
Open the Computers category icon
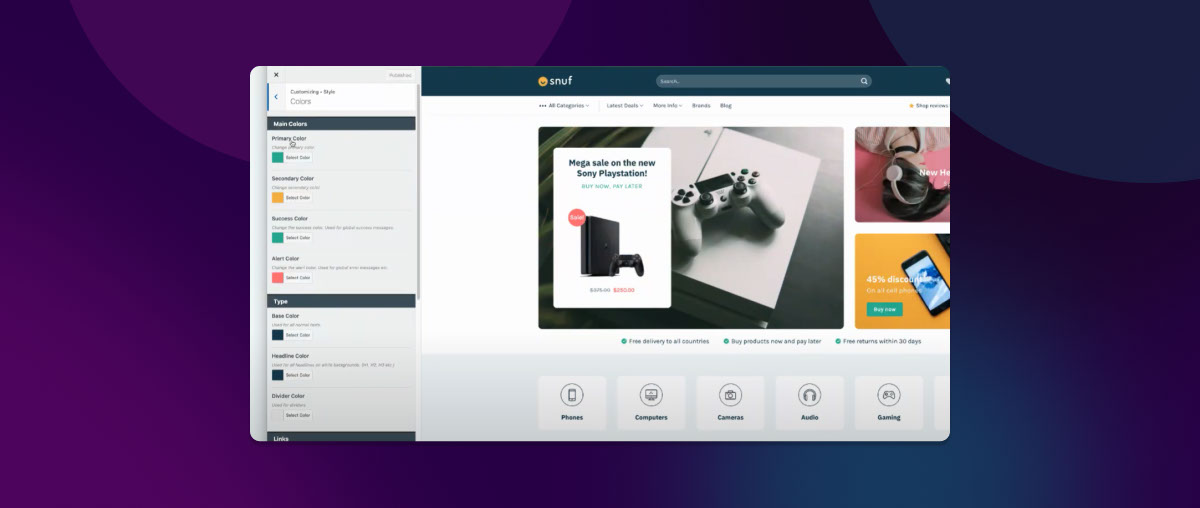pyautogui.click(x=651, y=394)
